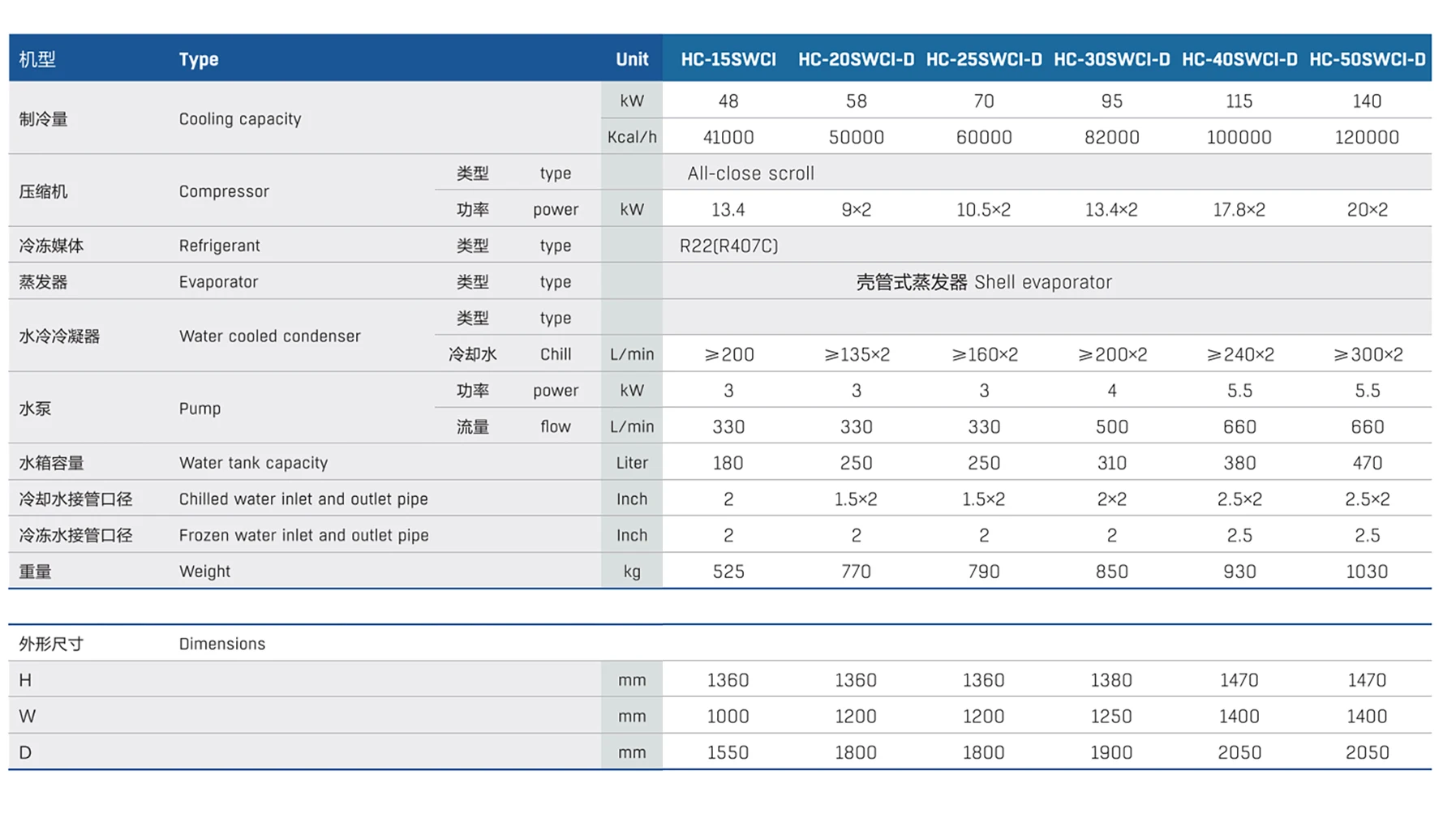Click the ≥200 chill flow value
The image size is (1456, 822).
pyautogui.click(x=729, y=354)
